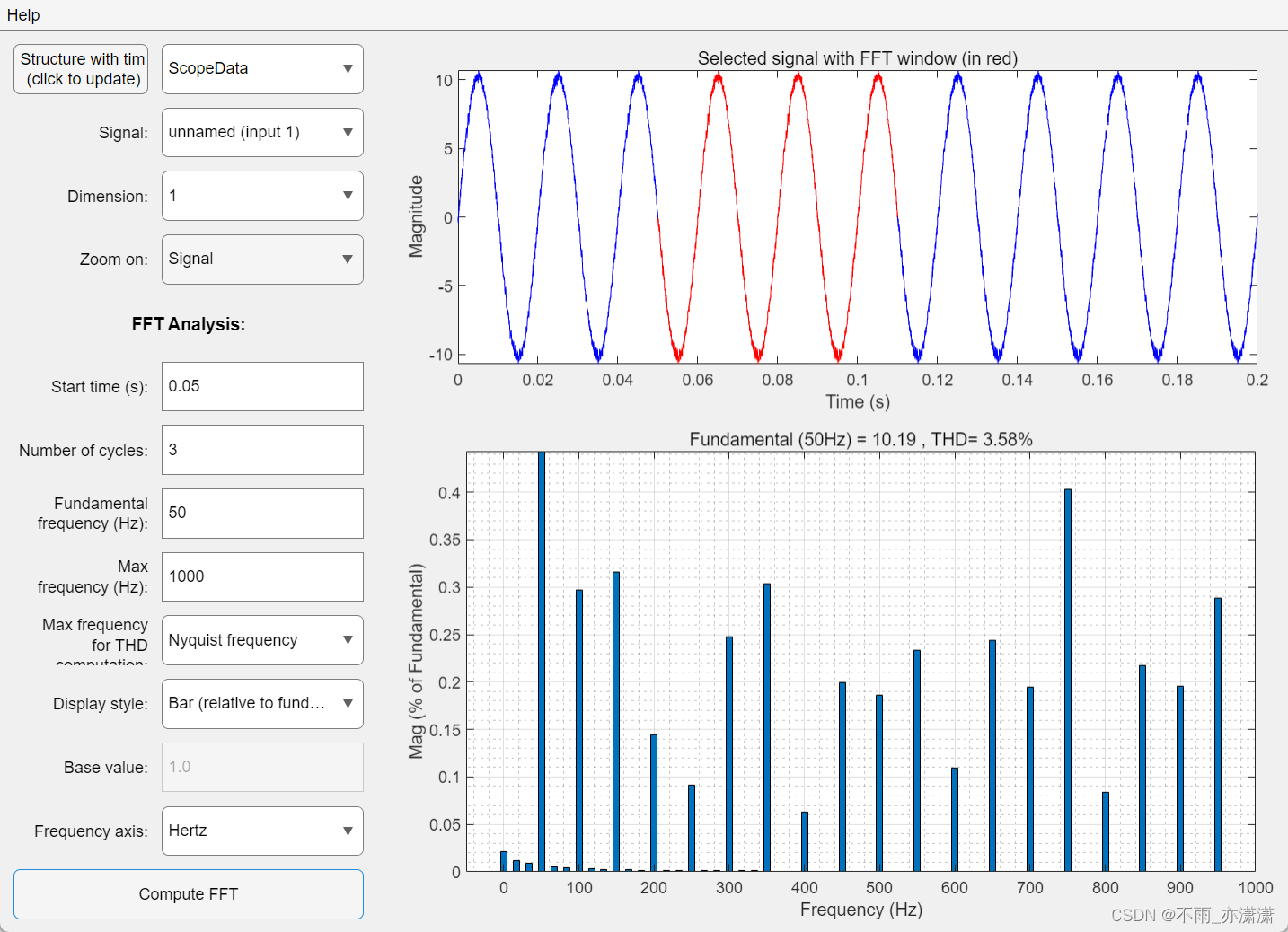Click the Start time (s) label
Viewport: 1288px width, 932px height.
(100, 387)
